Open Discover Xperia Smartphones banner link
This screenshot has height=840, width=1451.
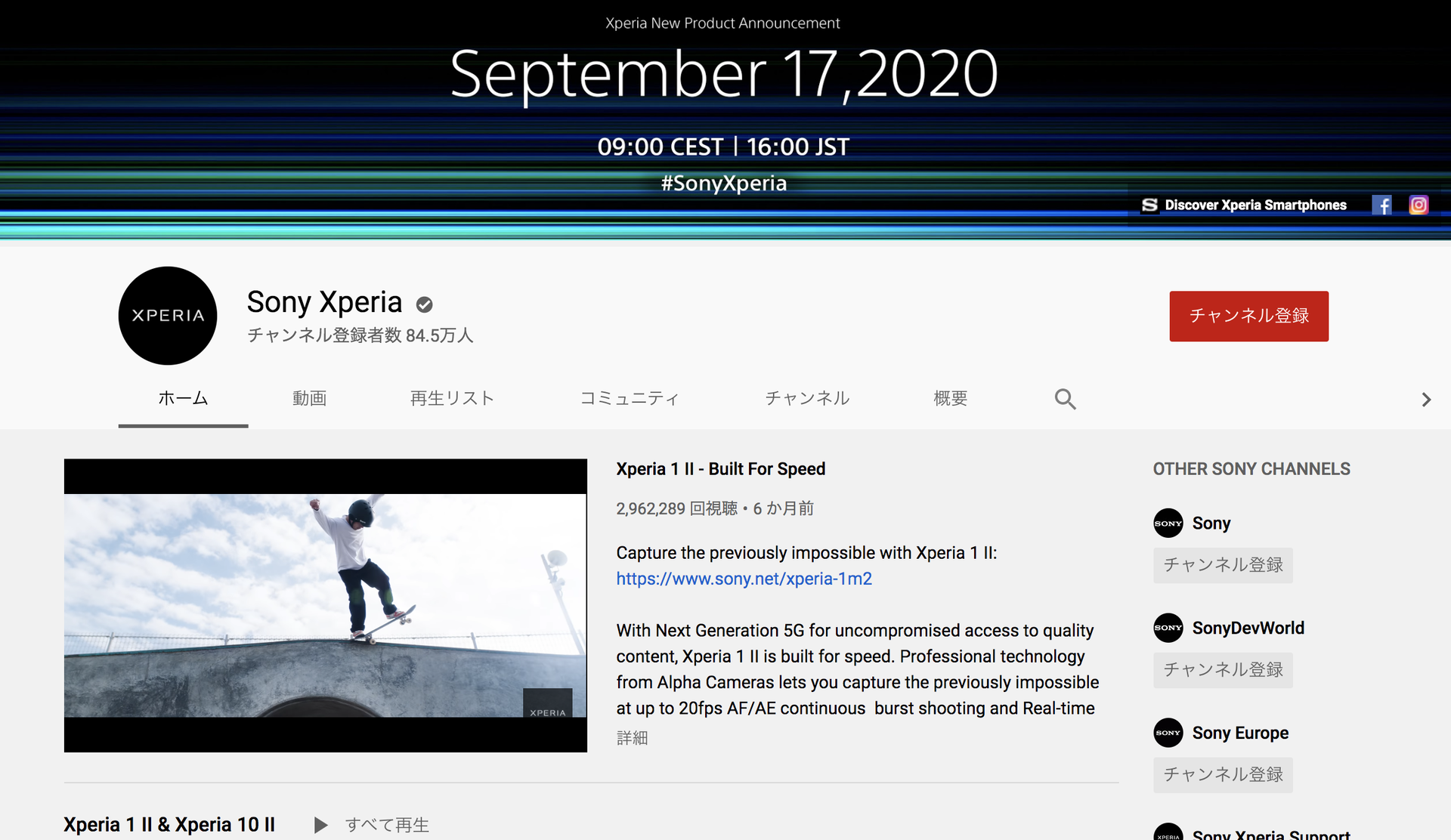click(x=1255, y=205)
